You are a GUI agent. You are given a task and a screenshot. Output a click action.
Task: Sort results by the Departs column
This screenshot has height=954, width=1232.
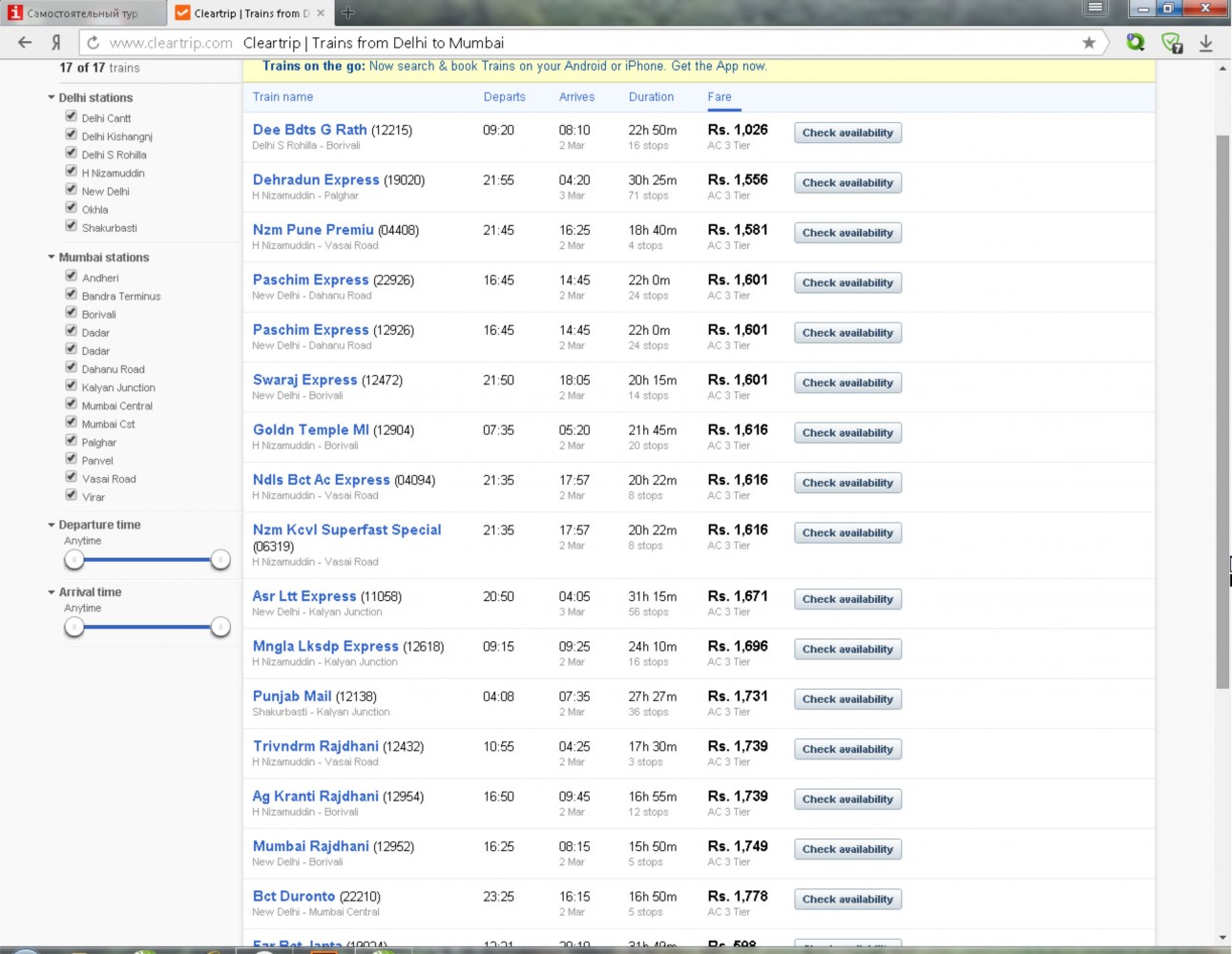point(504,97)
